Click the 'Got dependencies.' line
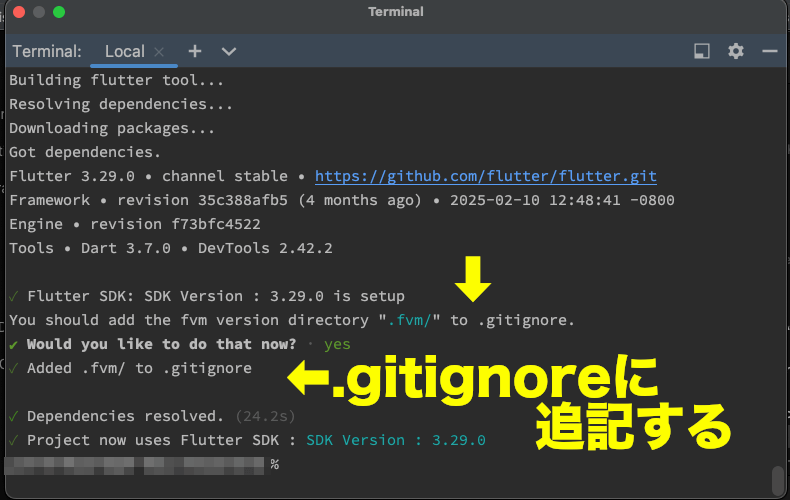Screen dimensions: 790x500 (x=85, y=152)
